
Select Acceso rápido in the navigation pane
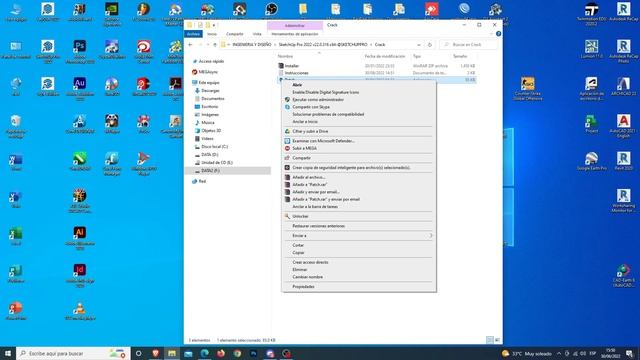211,61
